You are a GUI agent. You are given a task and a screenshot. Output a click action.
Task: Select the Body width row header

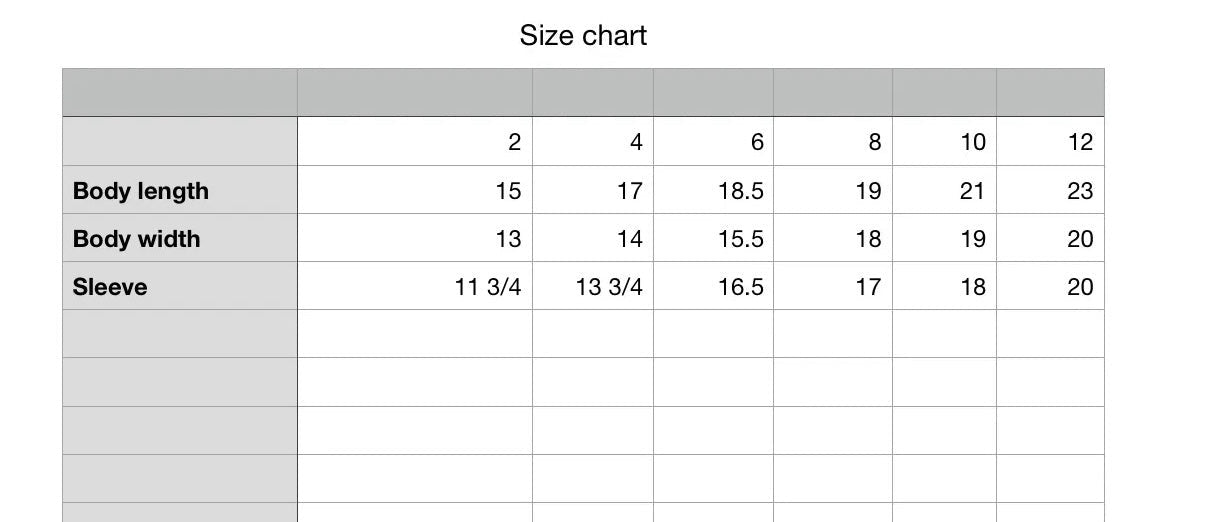tap(180, 238)
